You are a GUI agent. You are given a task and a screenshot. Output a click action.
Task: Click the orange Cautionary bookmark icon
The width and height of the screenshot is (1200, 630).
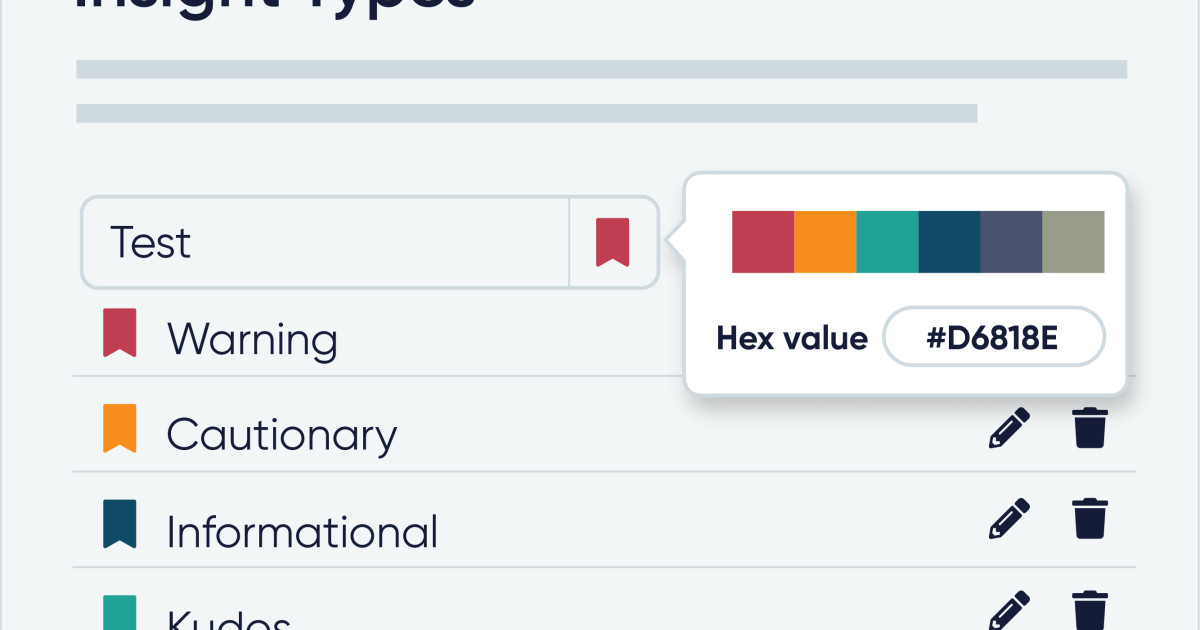[120, 428]
